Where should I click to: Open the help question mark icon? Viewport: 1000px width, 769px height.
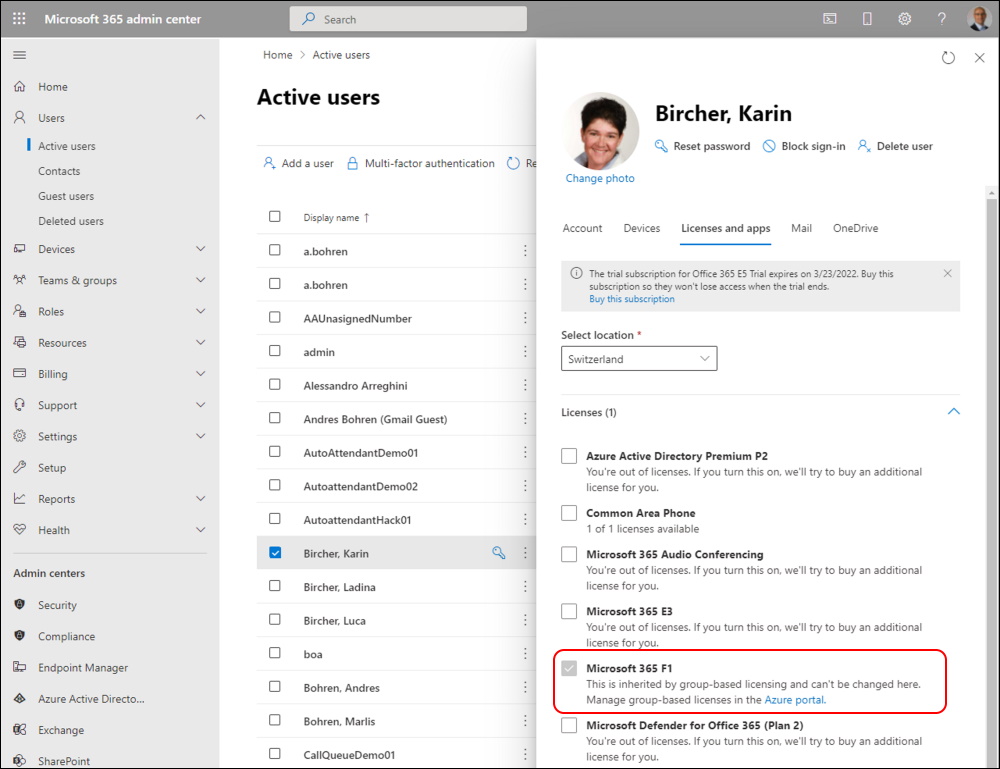pos(941,18)
